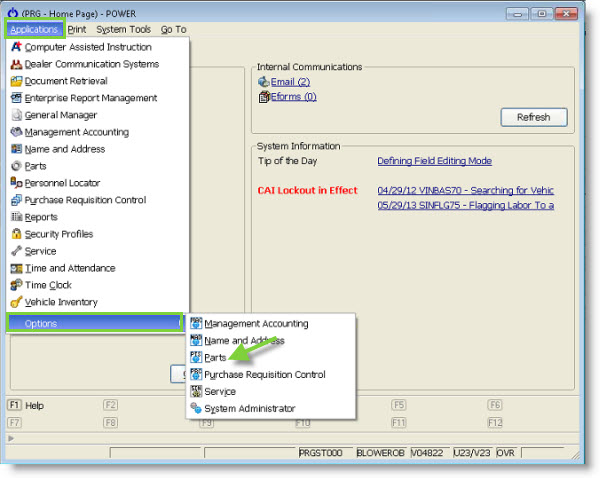Image resolution: width=600 pixels, height=478 pixels.
Task: Open the 04/29/12 VINBAS70 link
Action: (465, 190)
